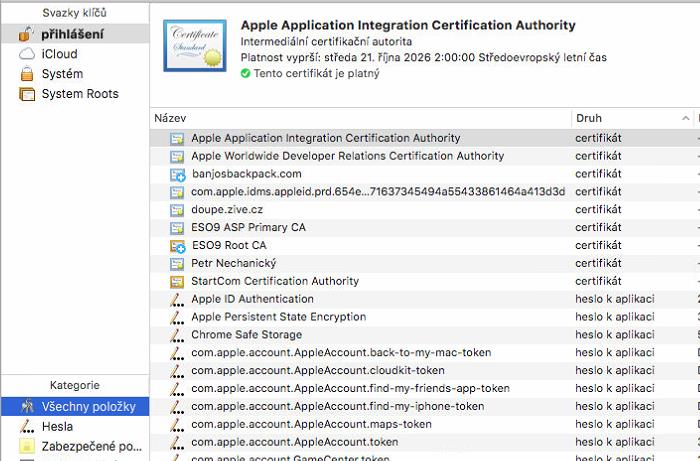
Task: Click the green valid certificate checkmark
Action: (246, 73)
